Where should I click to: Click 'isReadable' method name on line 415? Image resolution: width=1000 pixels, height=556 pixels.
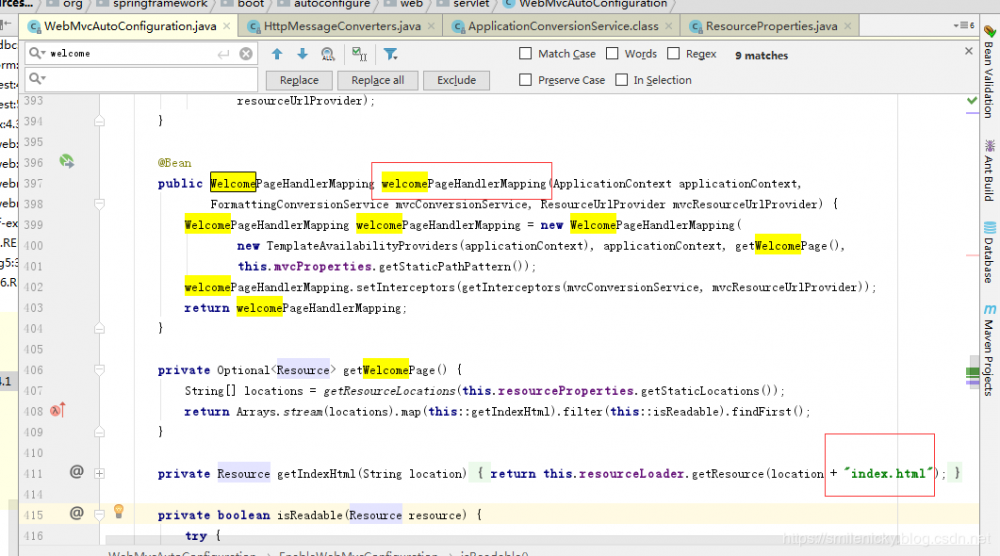click(x=311, y=515)
